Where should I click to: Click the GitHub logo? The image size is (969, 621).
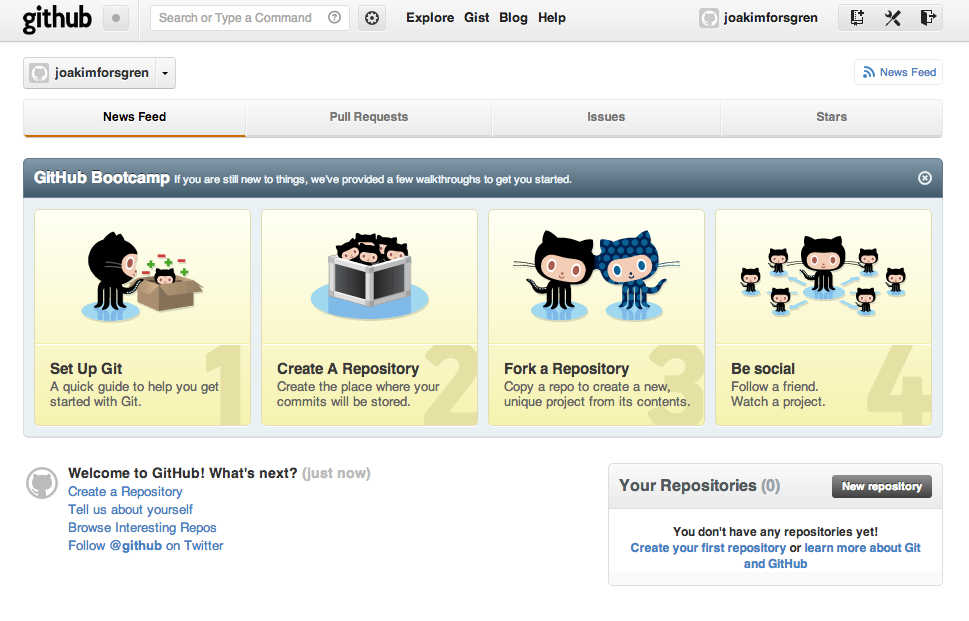pyautogui.click(x=57, y=19)
